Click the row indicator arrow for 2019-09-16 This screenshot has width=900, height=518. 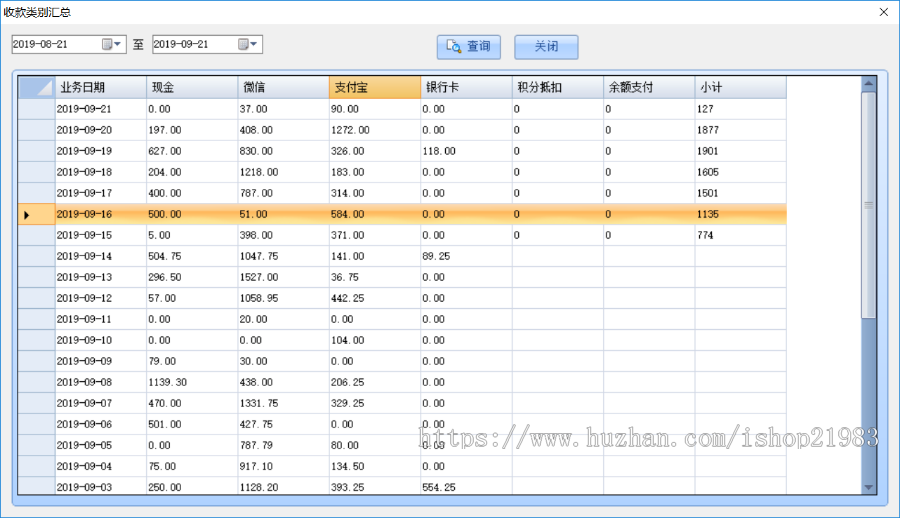pos(28,214)
